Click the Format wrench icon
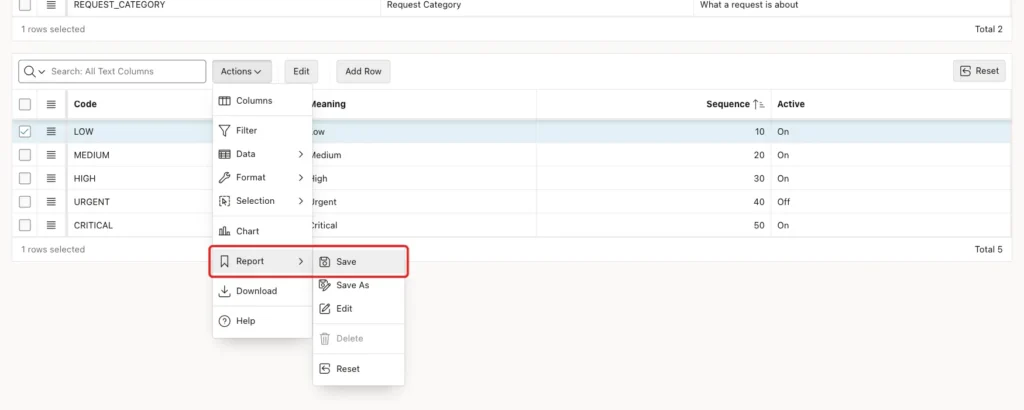This screenshot has width=1024, height=410. click(224, 178)
